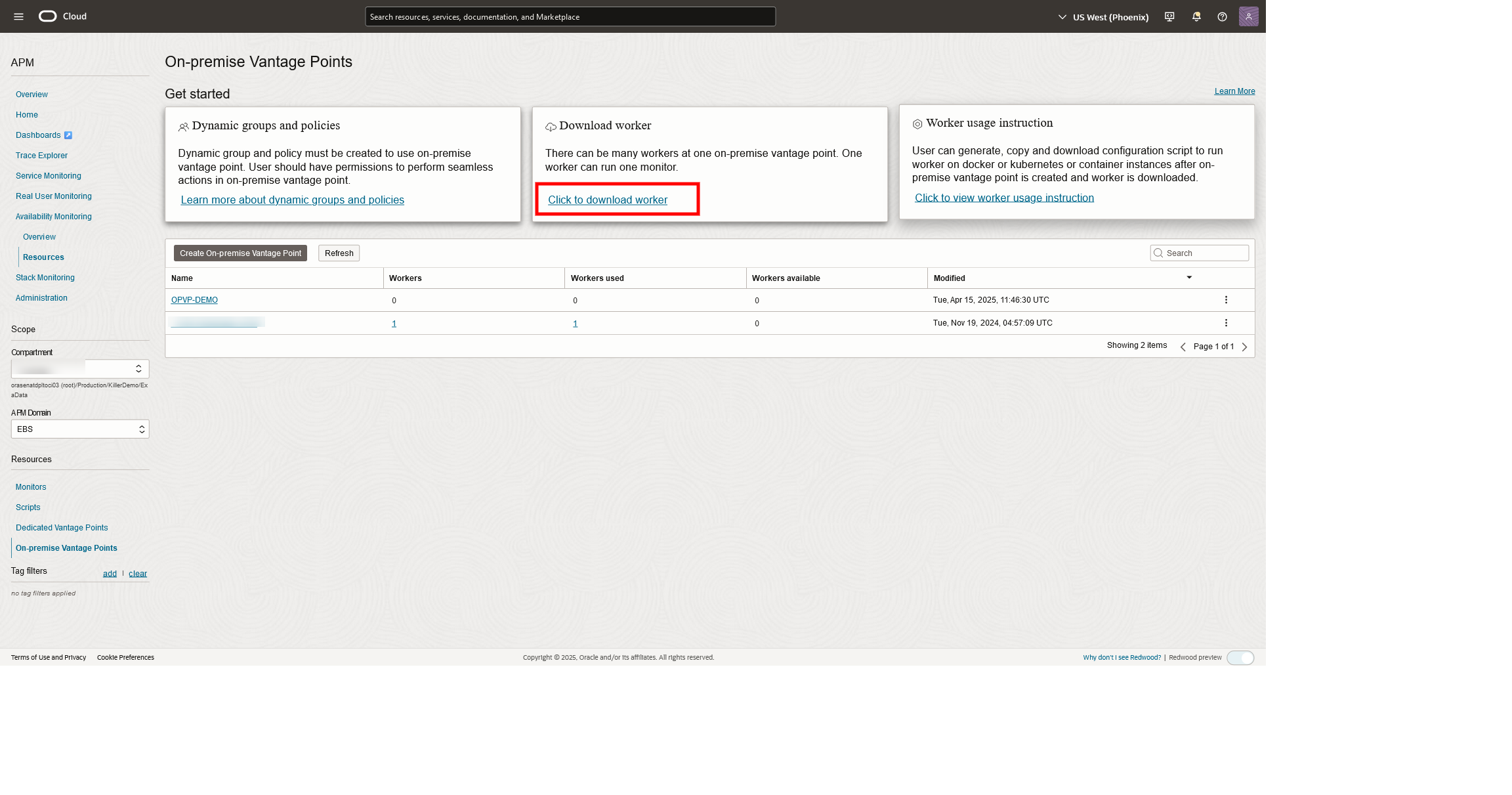Open the kebab actions menu for OPVP-DEMO row
Image resolution: width=1512 pixels, height=795 pixels.
coord(1225,299)
